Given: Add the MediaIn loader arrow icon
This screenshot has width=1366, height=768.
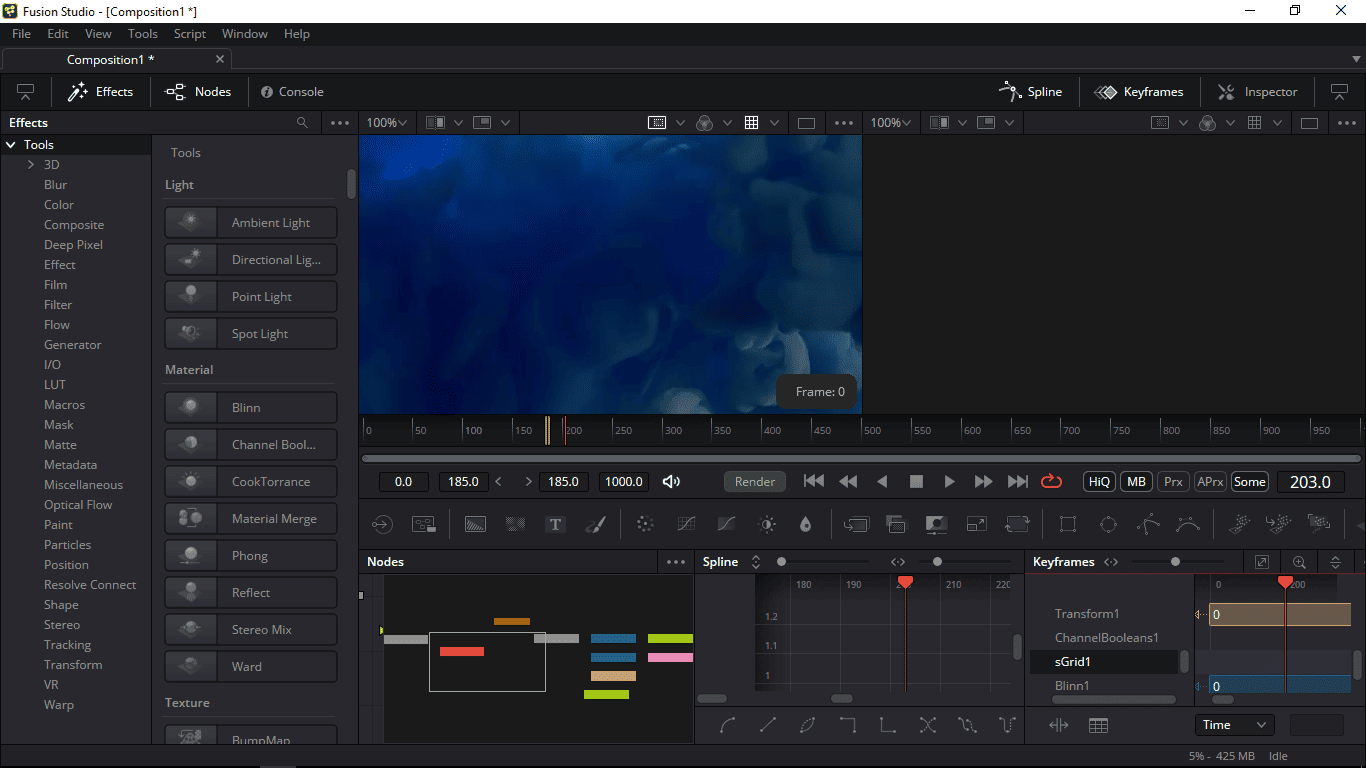Looking at the screenshot, I should coord(382,524).
